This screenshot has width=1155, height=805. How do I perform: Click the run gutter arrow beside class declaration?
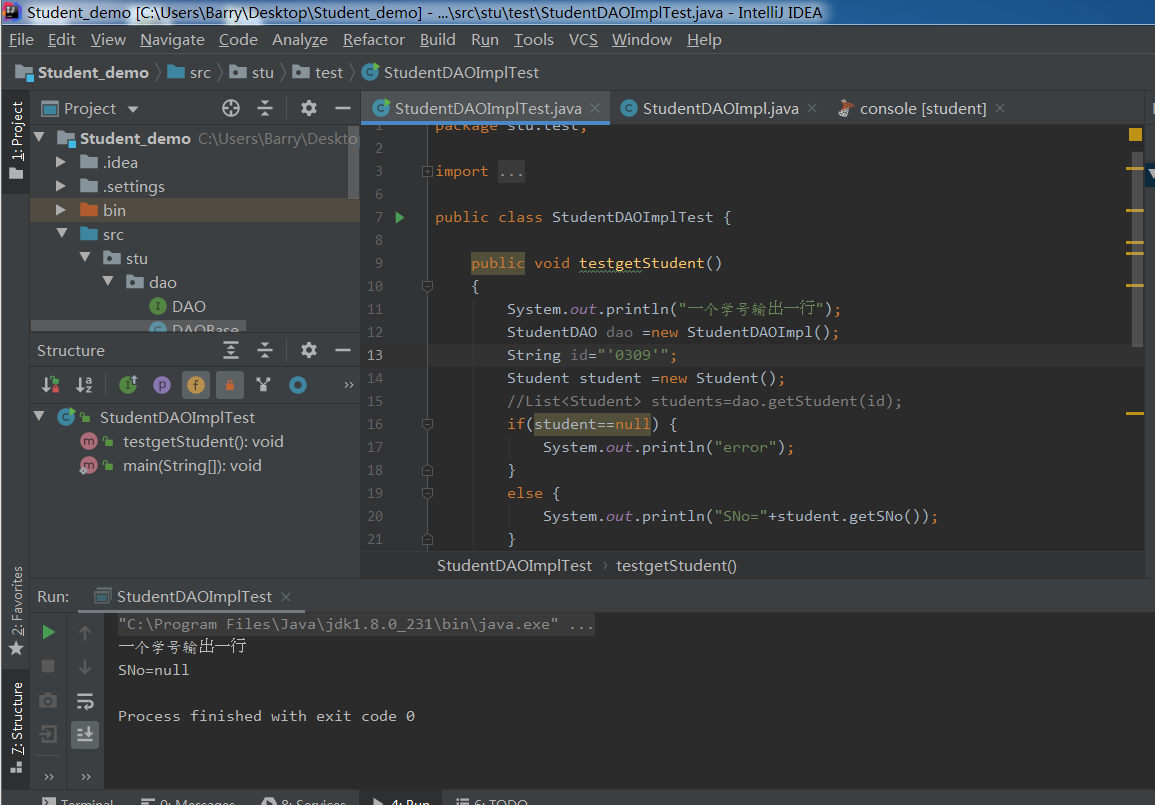click(400, 217)
